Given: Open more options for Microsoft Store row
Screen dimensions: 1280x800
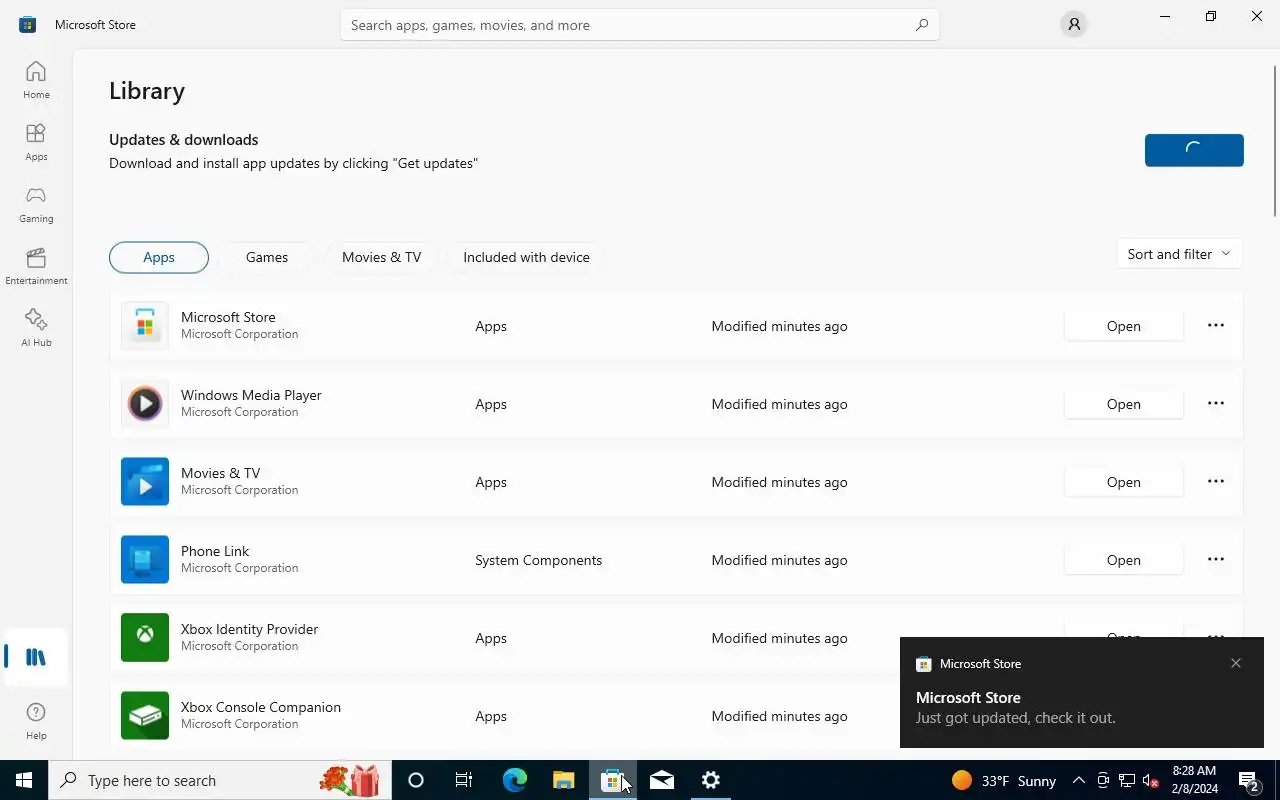Looking at the screenshot, I should 1216,325.
